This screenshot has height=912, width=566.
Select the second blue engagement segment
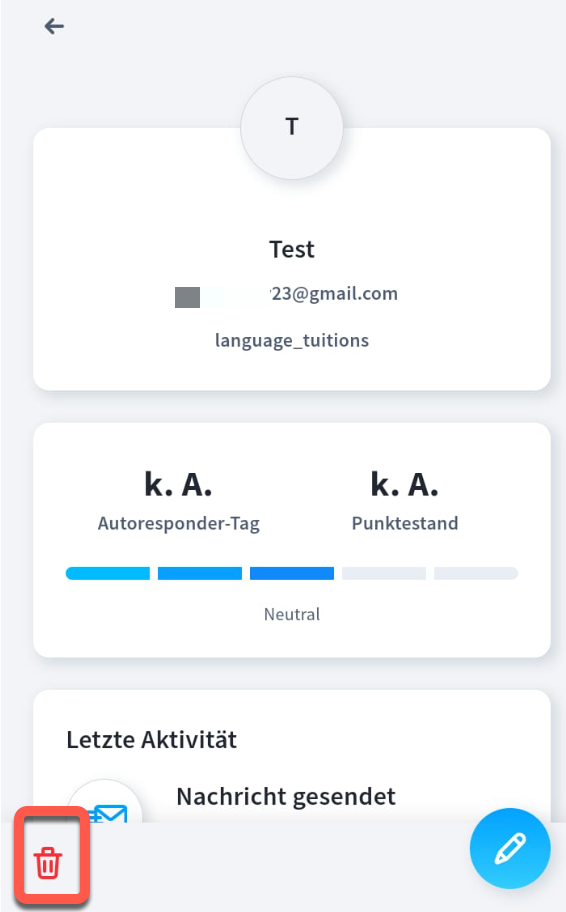[200, 573]
